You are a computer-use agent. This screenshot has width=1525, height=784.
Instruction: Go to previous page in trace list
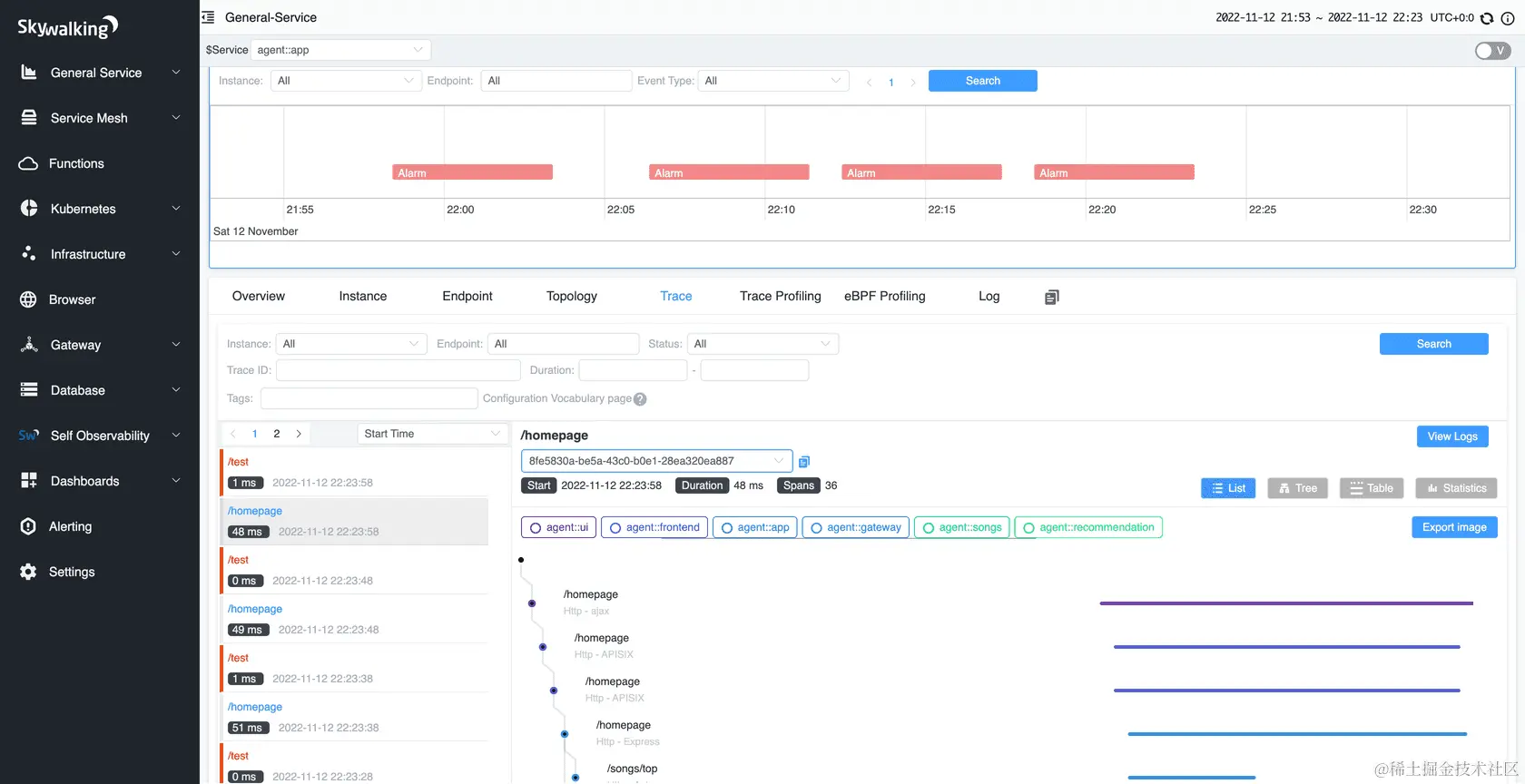pyautogui.click(x=233, y=434)
